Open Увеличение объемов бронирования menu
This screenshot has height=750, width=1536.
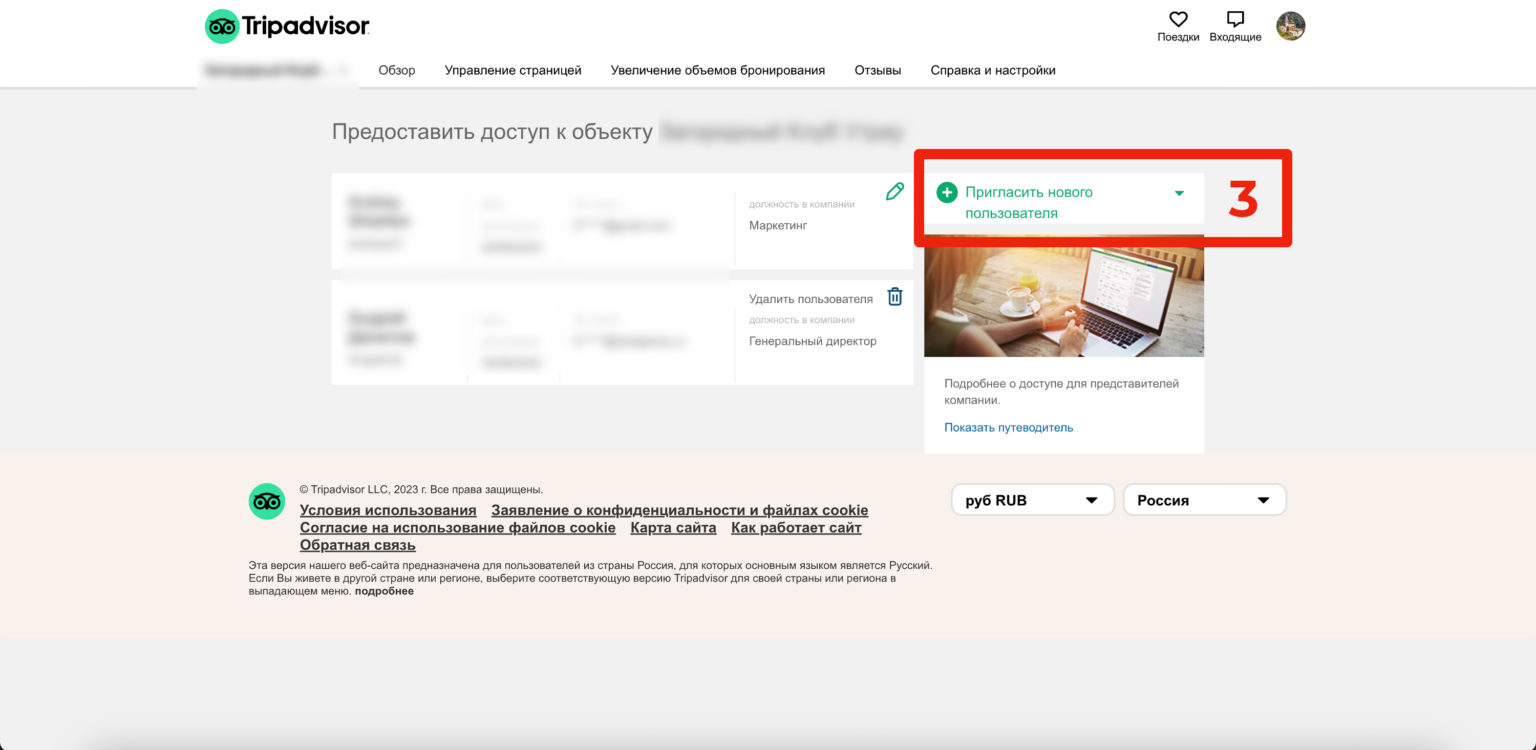click(x=718, y=70)
